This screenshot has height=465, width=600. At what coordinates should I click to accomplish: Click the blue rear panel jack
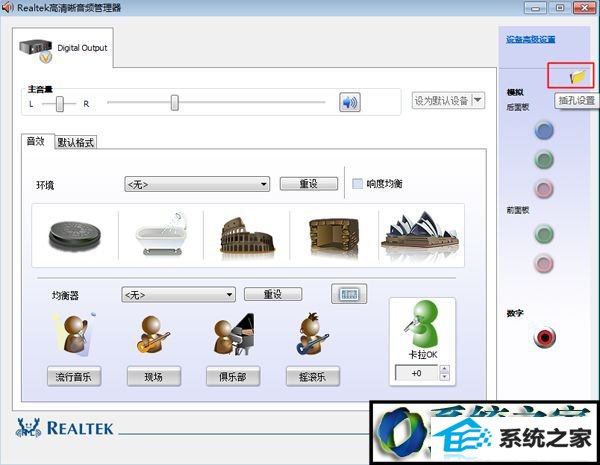click(544, 130)
